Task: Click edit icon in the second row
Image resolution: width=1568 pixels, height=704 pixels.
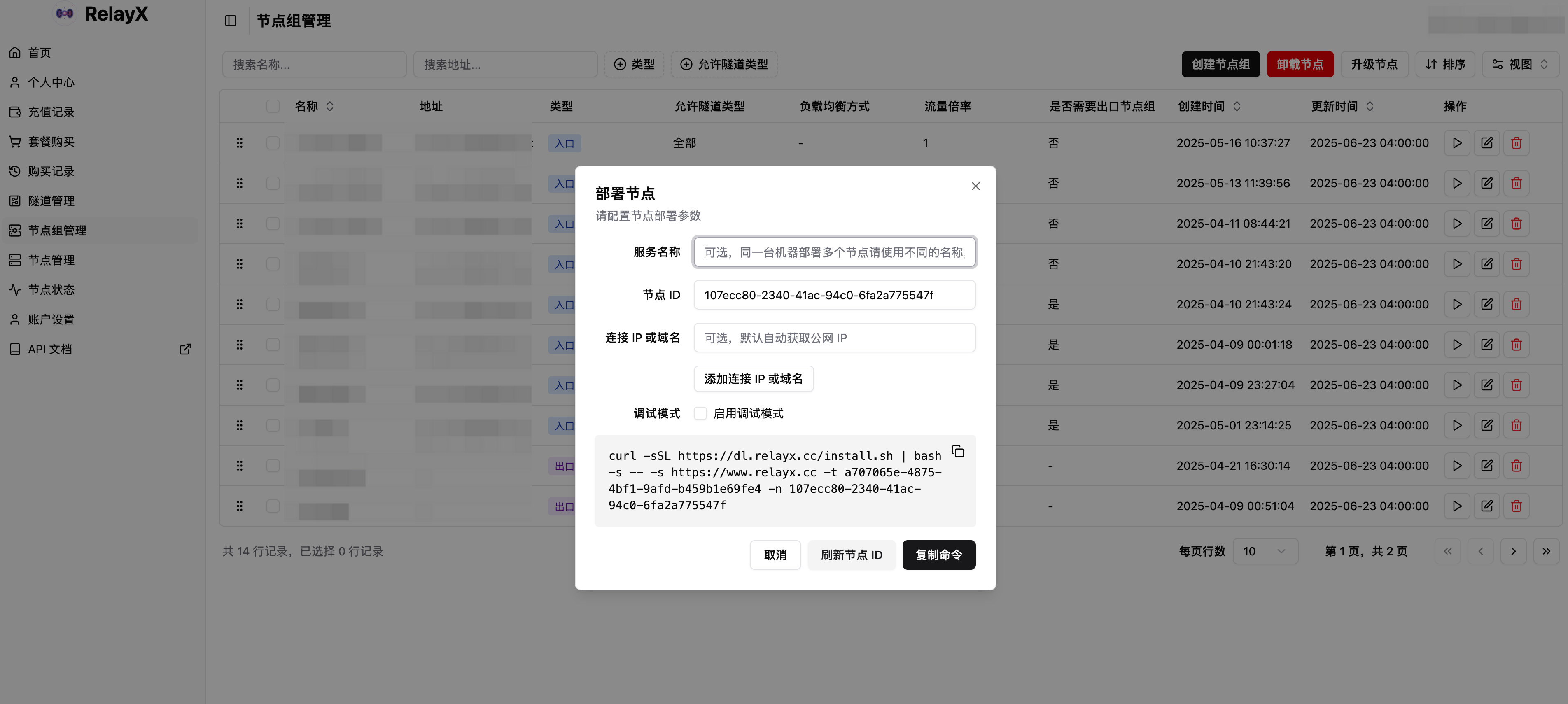Action: tap(1486, 183)
